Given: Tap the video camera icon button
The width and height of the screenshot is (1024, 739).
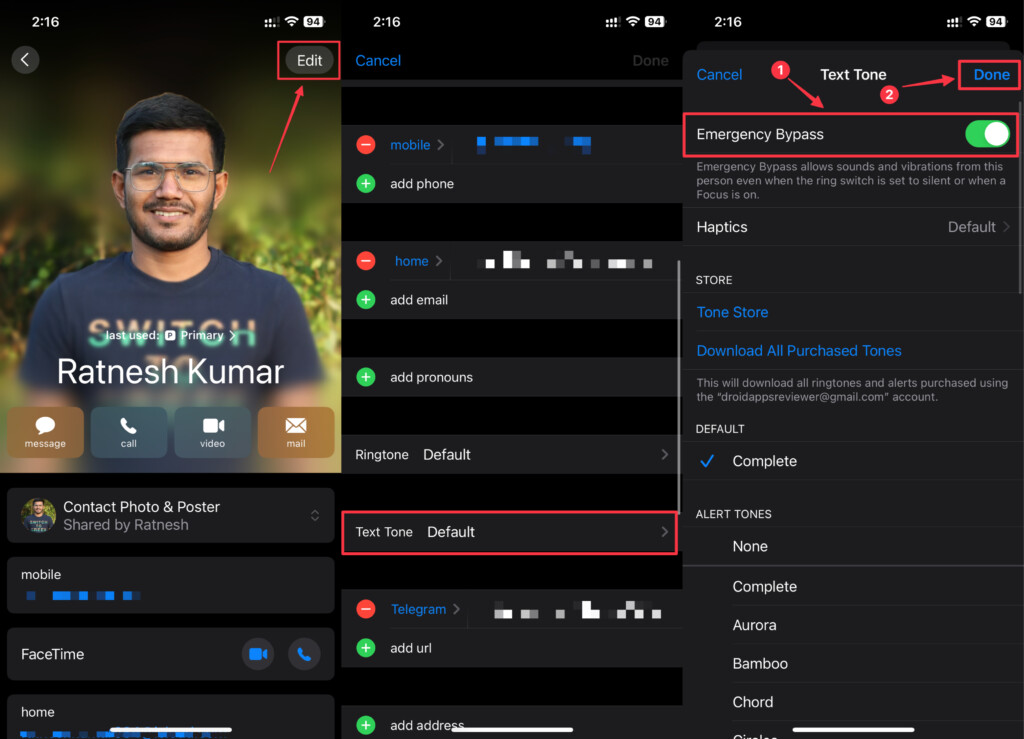Looking at the screenshot, I should pos(212,432).
